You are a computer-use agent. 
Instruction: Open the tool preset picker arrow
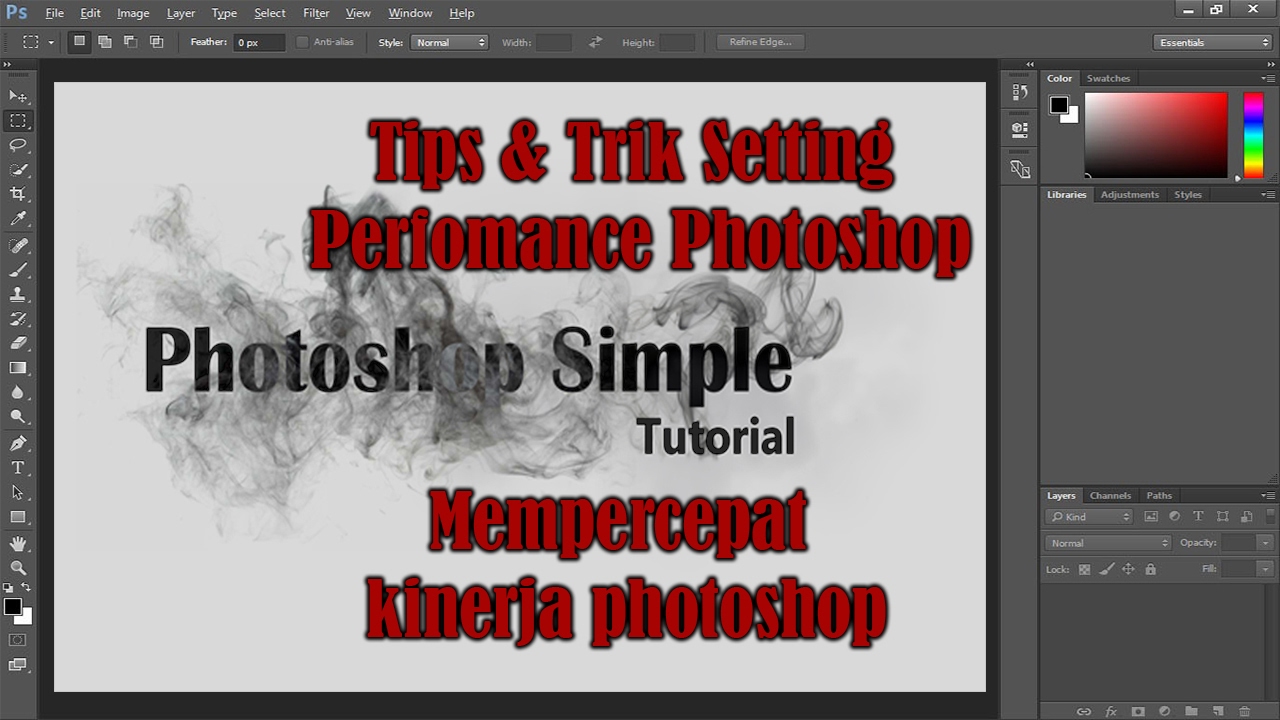coord(51,42)
